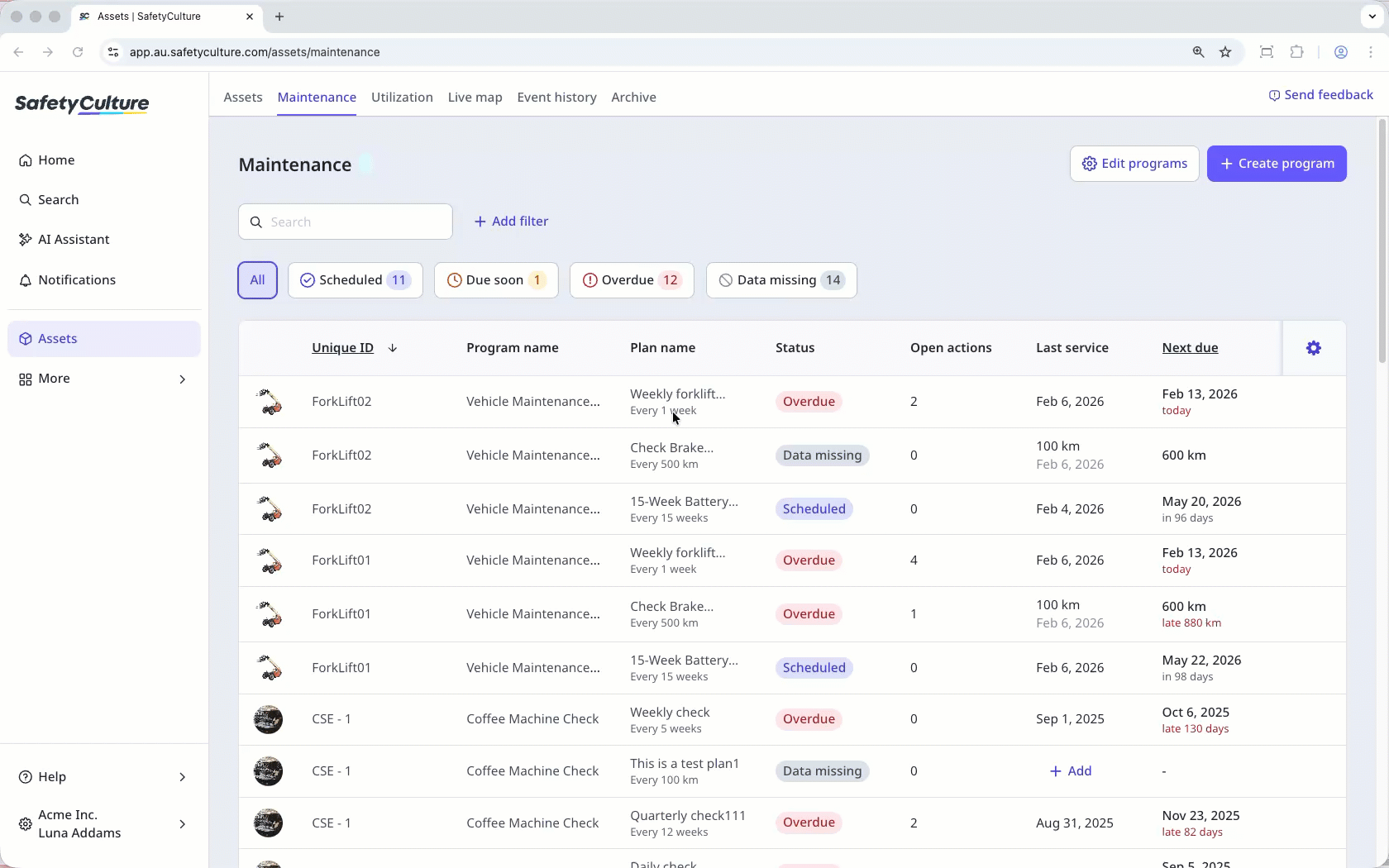
Task: Click 'Weekly check' plan name for CSE - 1
Action: pos(670,713)
